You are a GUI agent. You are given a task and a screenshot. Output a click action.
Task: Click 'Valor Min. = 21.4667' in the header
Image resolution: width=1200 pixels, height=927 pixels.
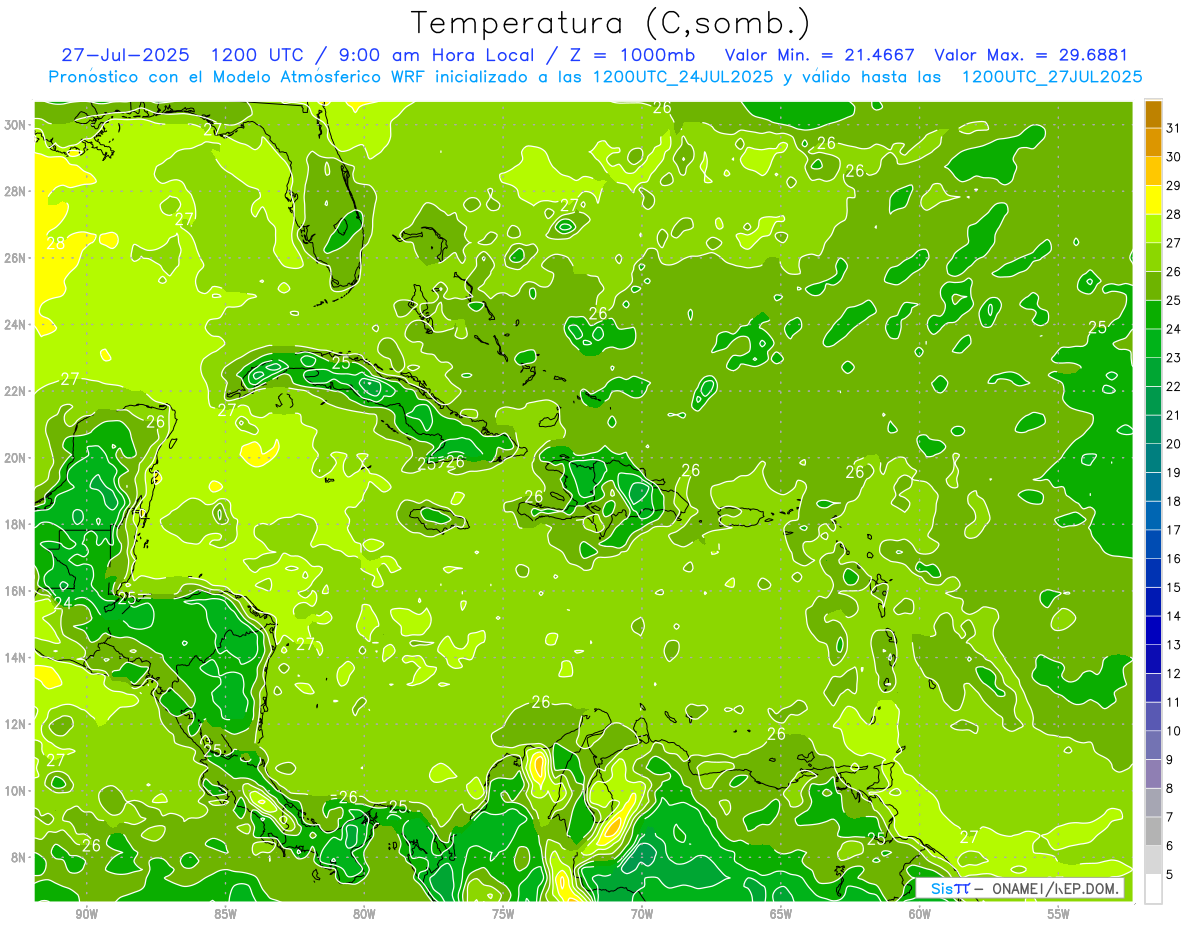pyautogui.click(x=819, y=55)
